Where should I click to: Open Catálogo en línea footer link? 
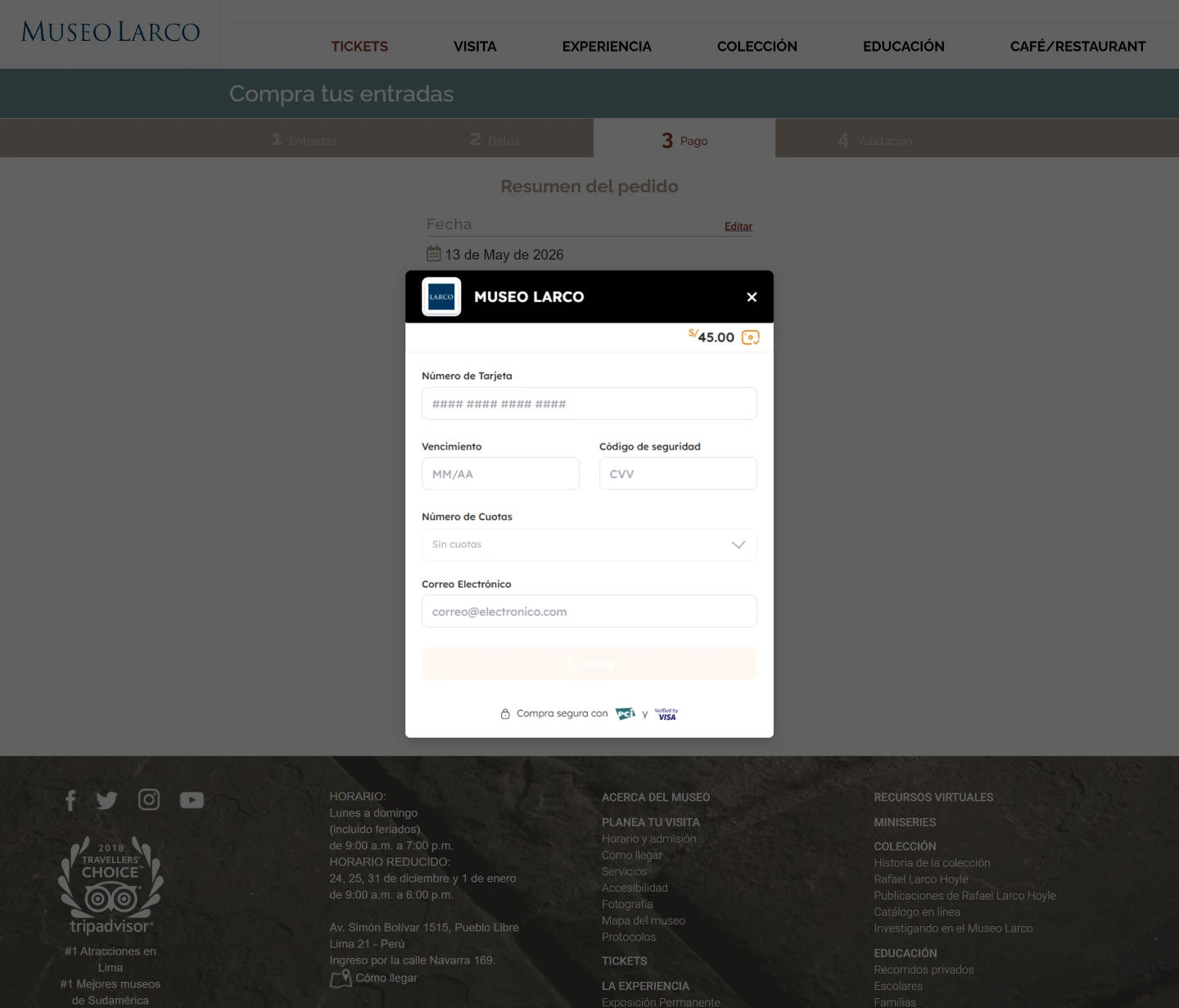pyautogui.click(x=917, y=912)
